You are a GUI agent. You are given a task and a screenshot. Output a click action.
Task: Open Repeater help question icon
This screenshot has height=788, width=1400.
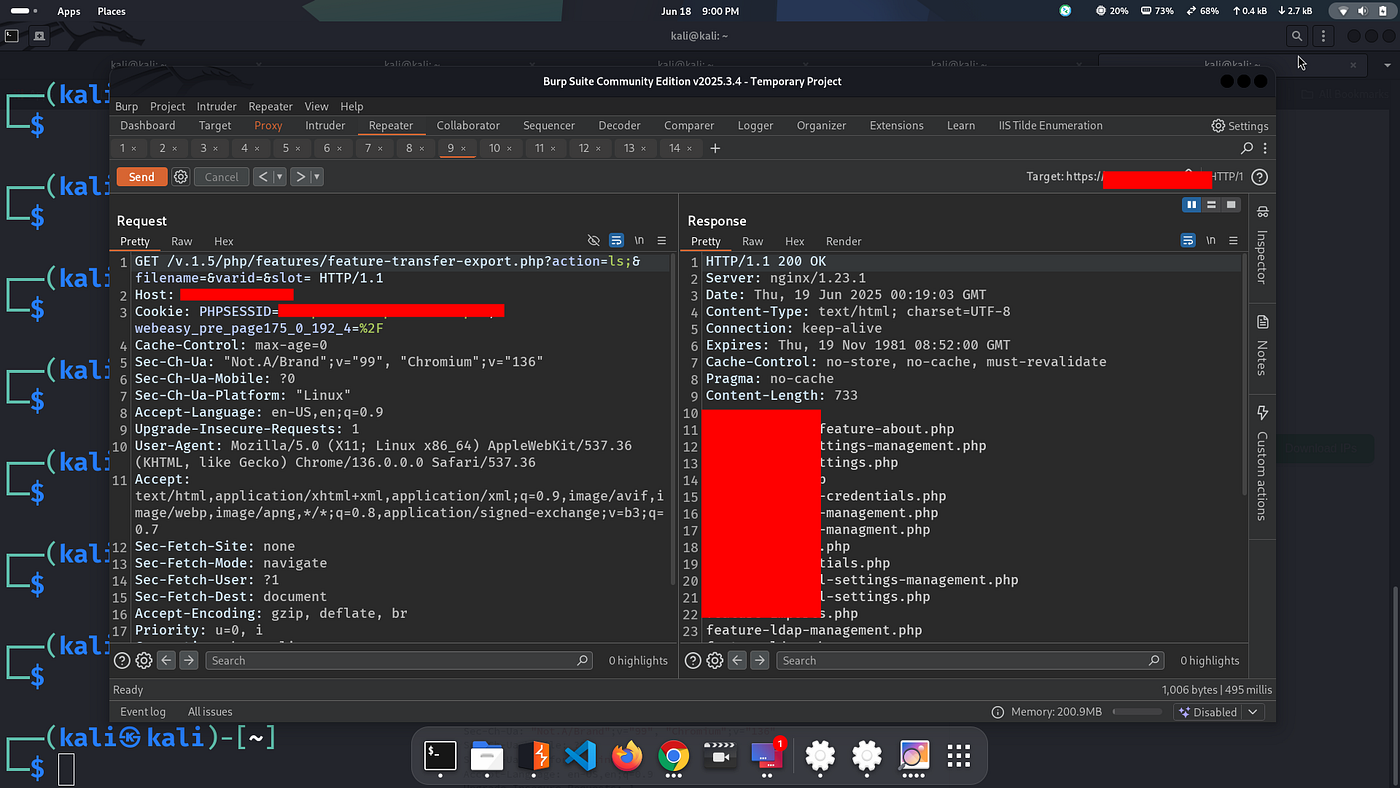[x=1260, y=177]
